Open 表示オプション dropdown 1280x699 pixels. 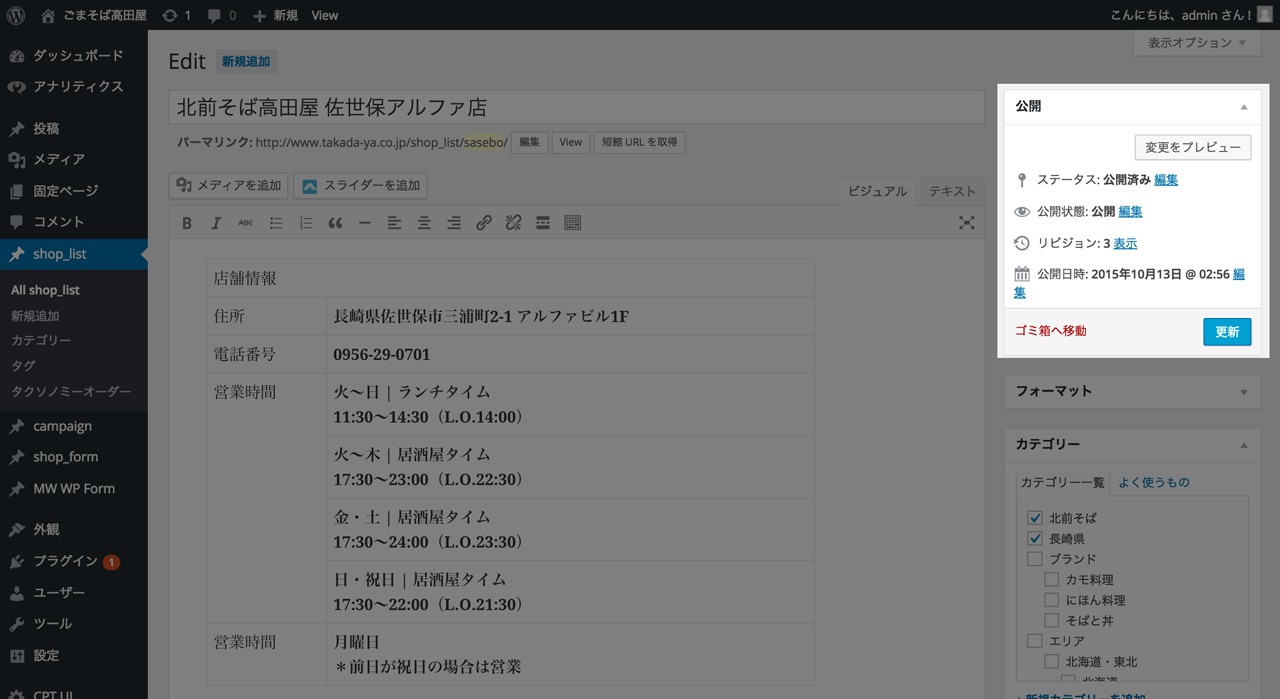[1196, 43]
